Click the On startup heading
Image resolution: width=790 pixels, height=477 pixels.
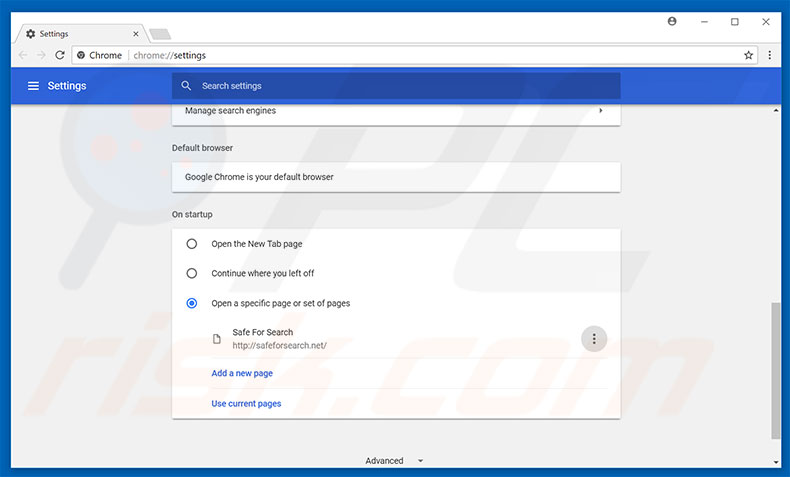192,214
